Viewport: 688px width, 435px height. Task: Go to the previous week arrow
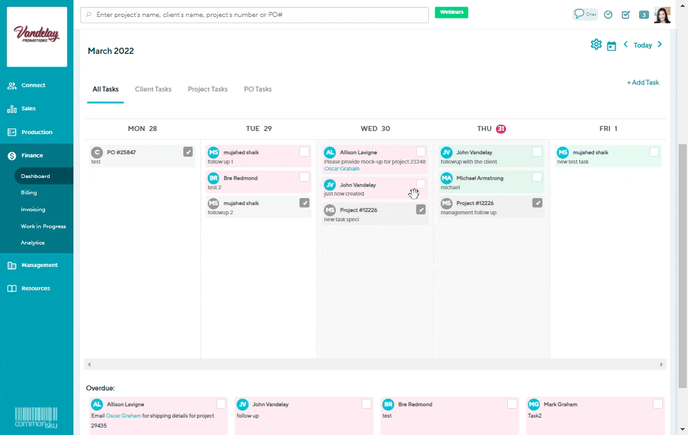(x=626, y=45)
